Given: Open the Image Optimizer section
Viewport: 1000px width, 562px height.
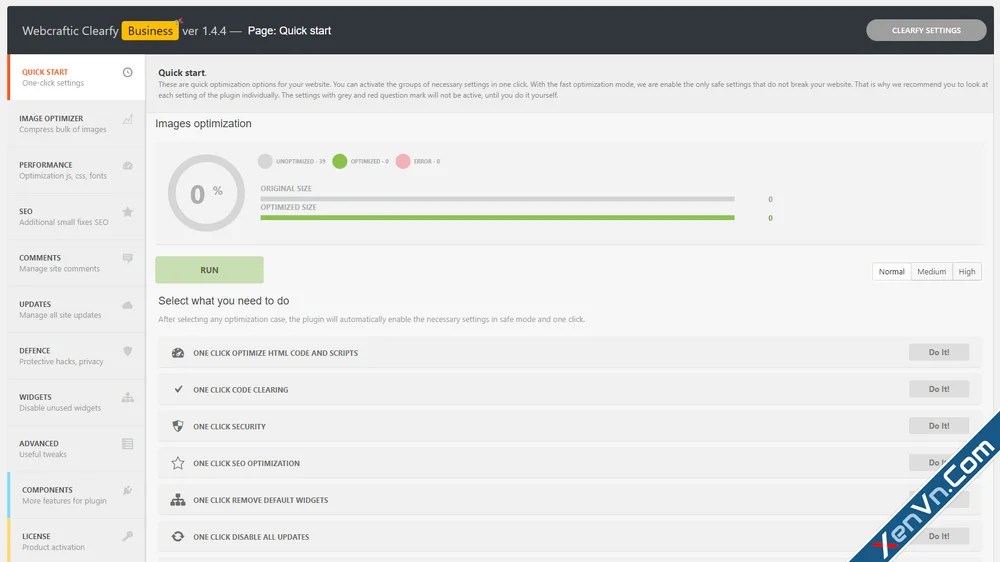Looking at the screenshot, I should point(77,124).
